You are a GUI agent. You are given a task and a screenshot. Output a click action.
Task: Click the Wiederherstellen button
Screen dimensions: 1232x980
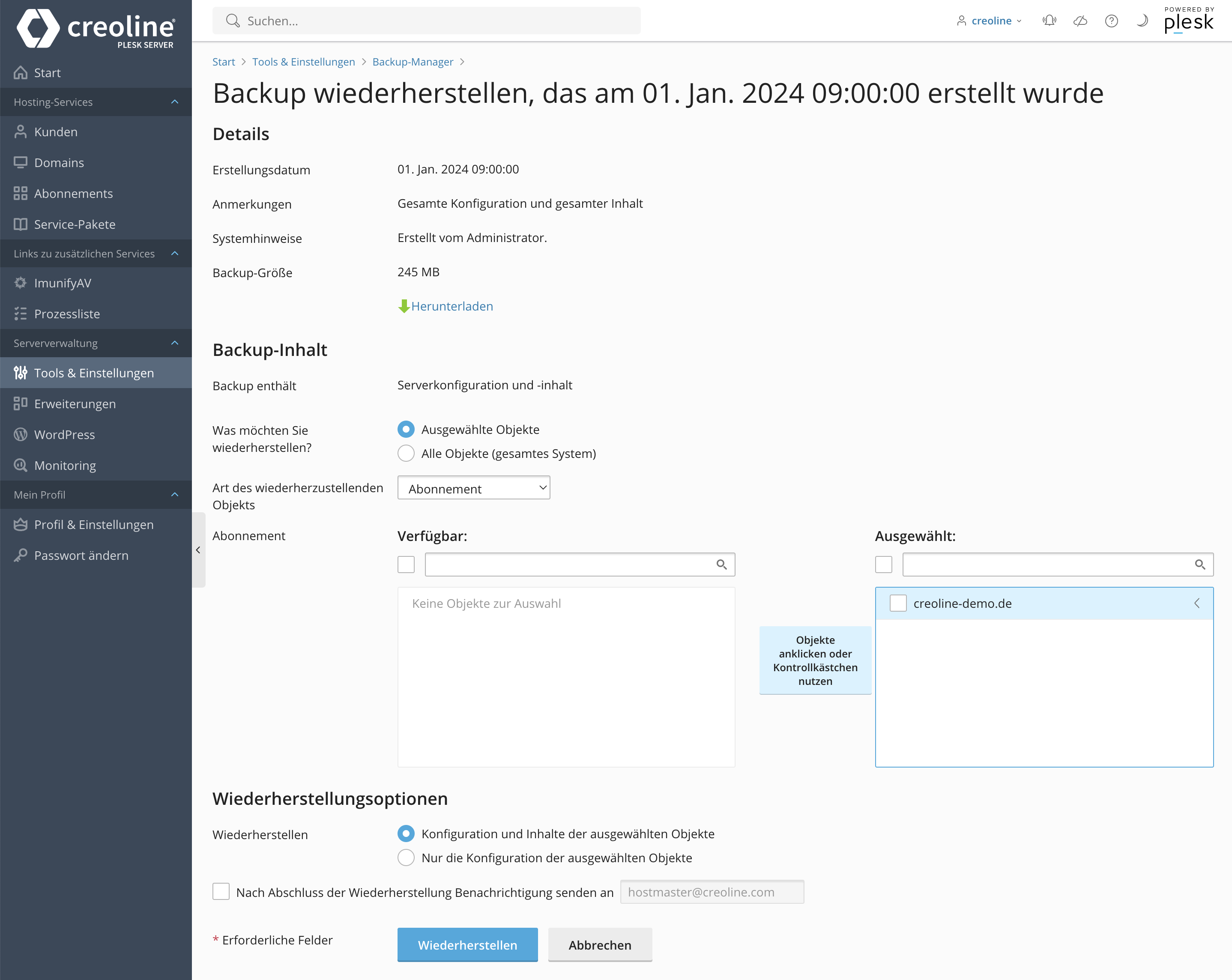click(x=467, y=945)
